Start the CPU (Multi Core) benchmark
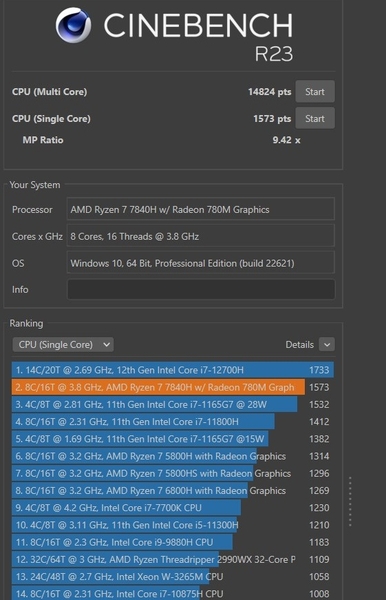Viewport: 386px width, 600px height. tap(315, 92)
